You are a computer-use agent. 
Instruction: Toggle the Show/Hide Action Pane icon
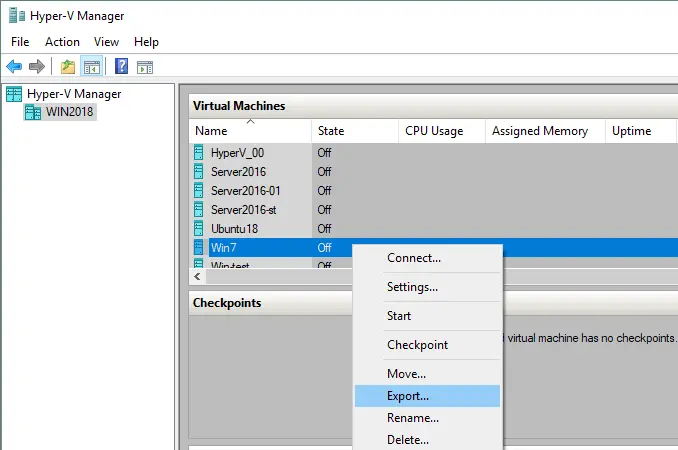(145, 67)
